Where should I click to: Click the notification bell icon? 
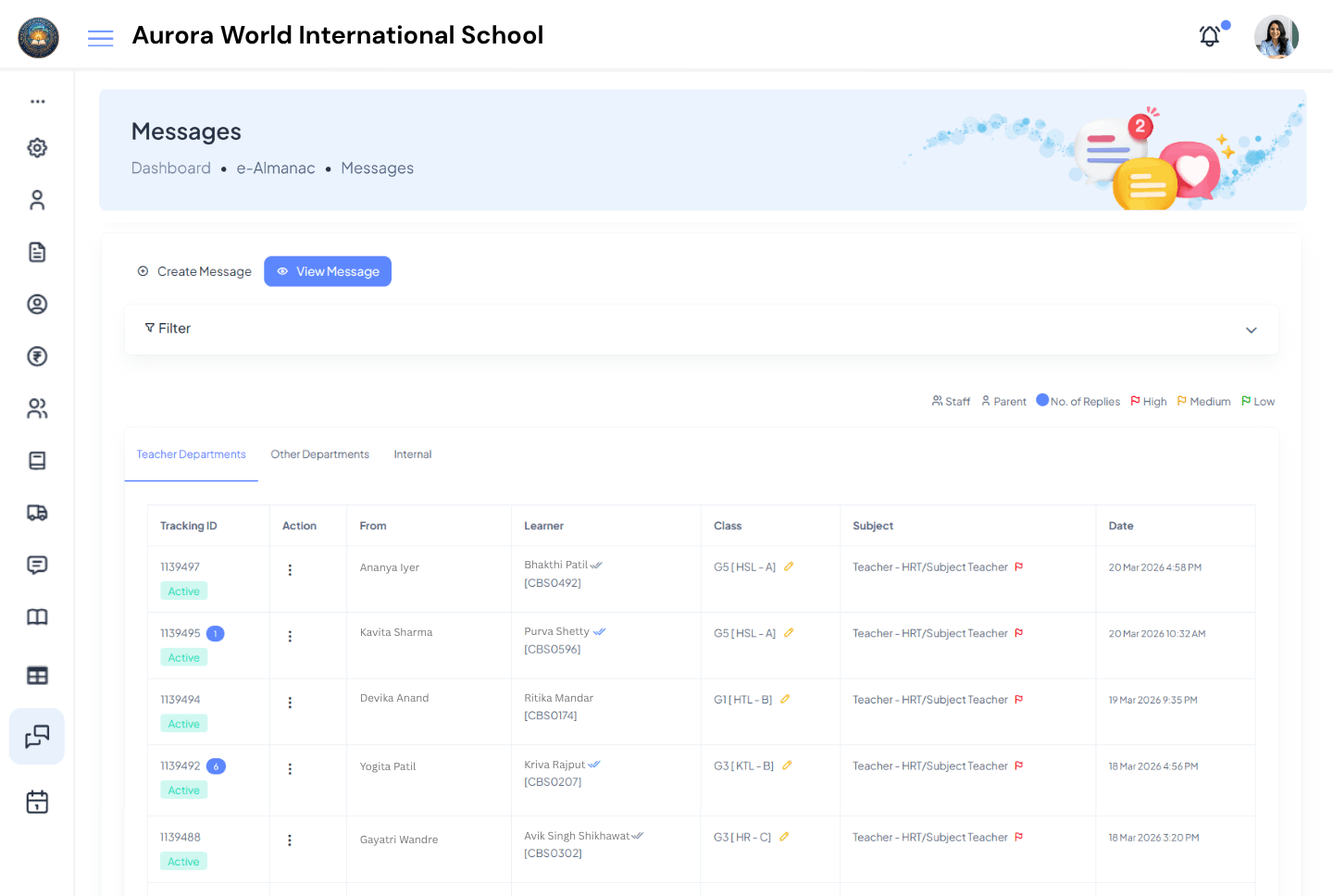(x=1209, y=35)
